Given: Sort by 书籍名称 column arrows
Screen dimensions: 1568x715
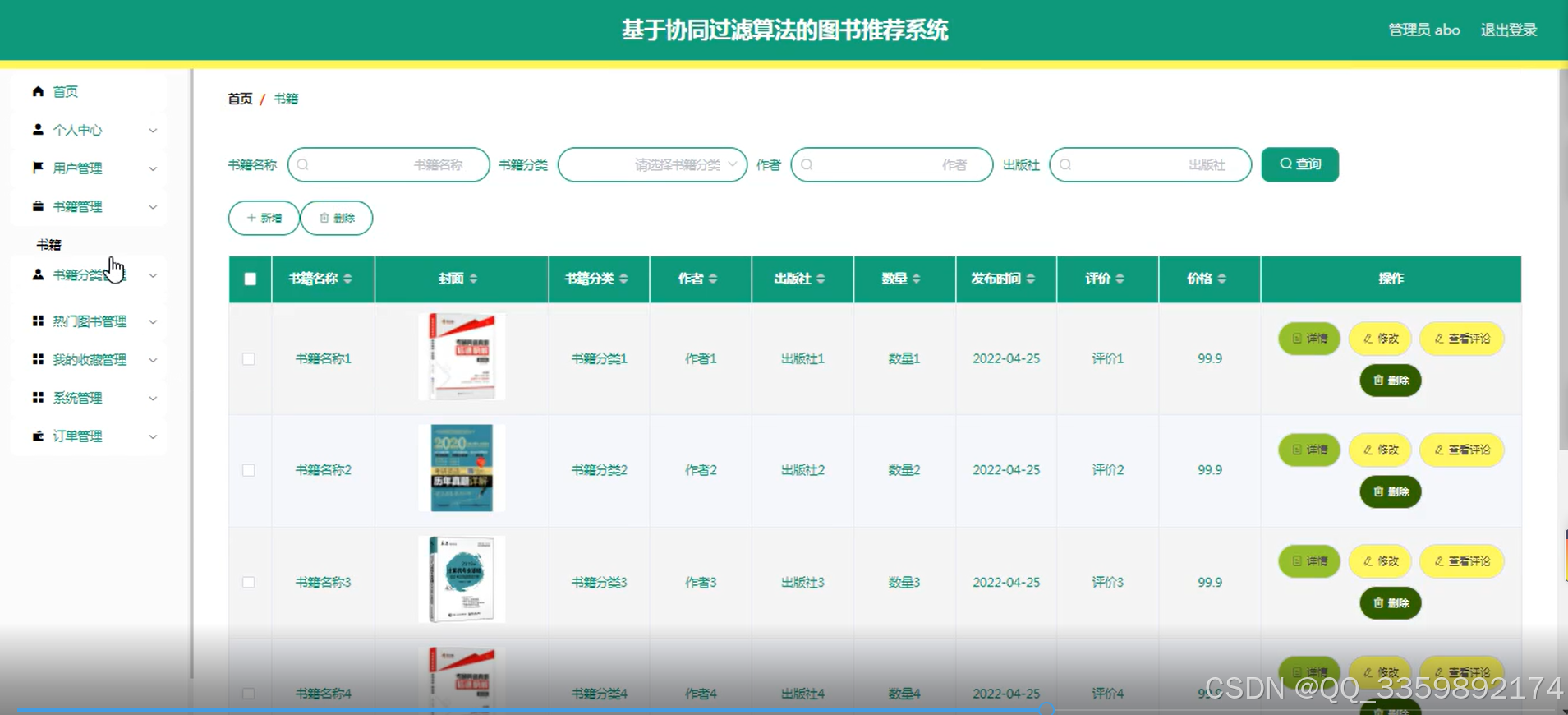Looking at the screenshot, I should click(347, 279).
